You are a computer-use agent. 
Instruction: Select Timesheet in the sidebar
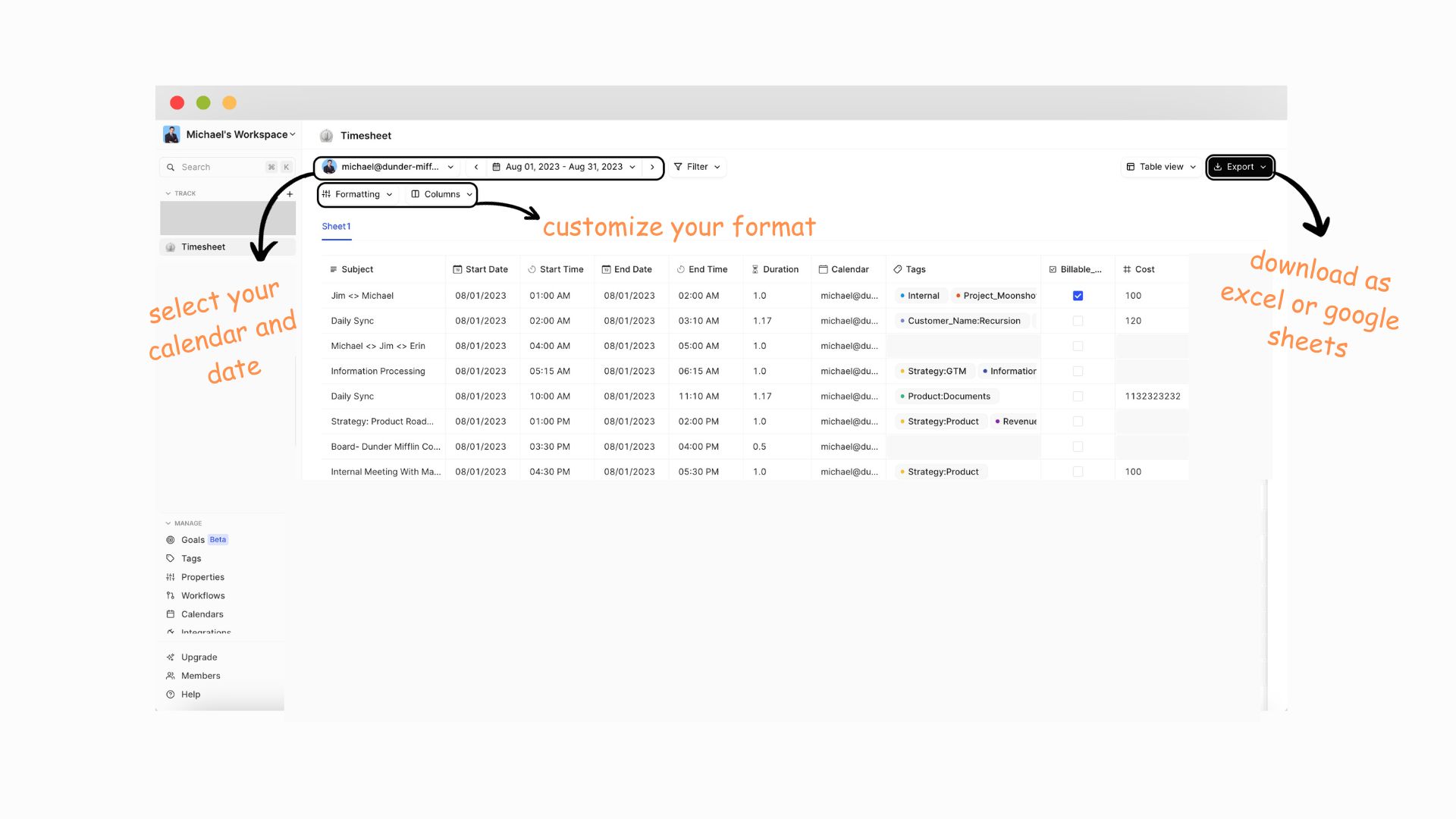click(x=203, y=247)
